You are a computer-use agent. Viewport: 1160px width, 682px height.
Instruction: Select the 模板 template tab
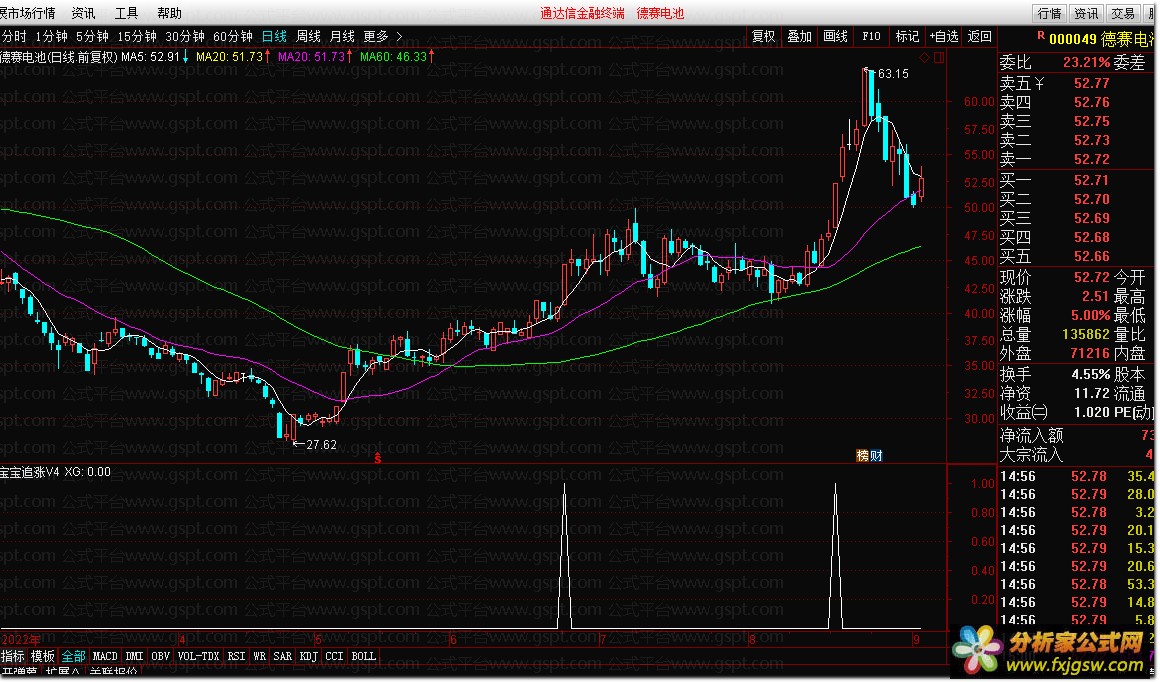pos(43,656)
